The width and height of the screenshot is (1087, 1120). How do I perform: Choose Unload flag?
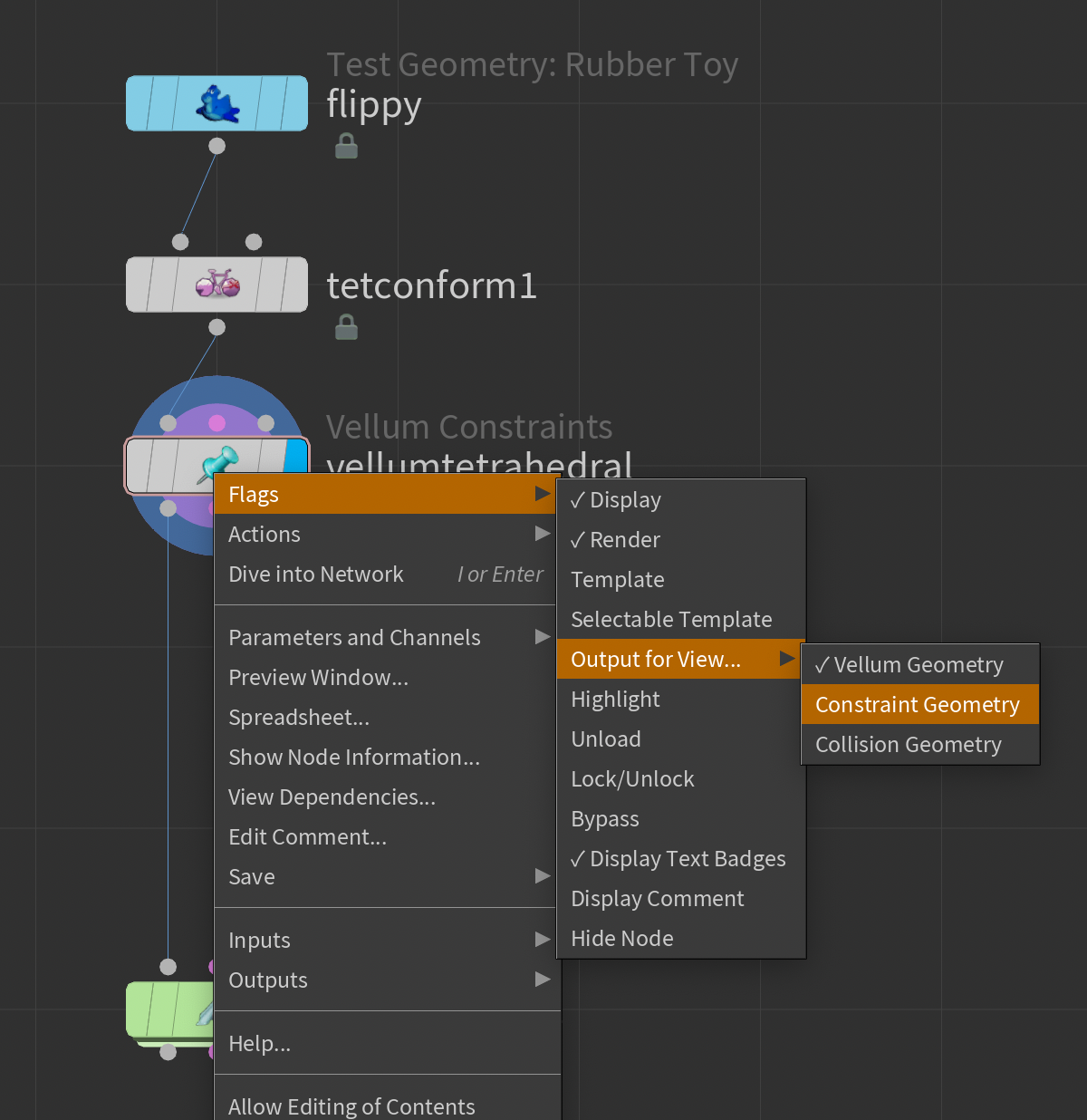pyautogui.click(x=681, y=739)
